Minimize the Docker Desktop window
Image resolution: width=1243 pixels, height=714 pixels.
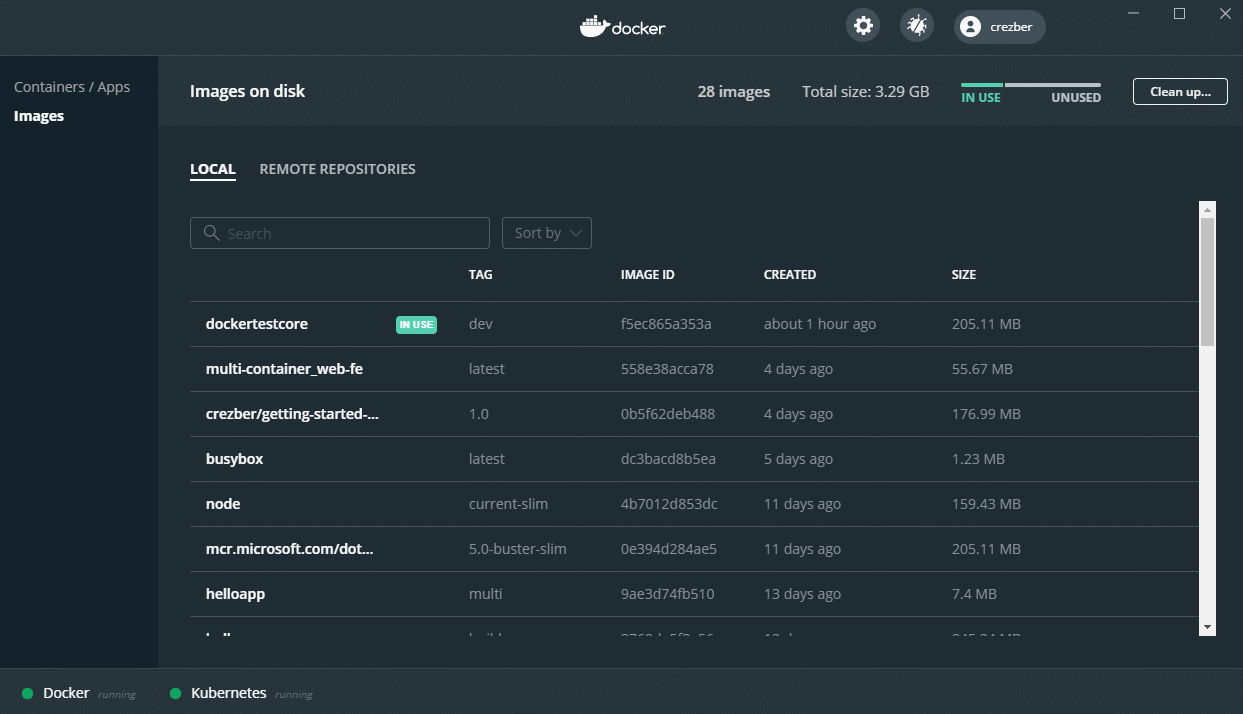pos(1134,13)
